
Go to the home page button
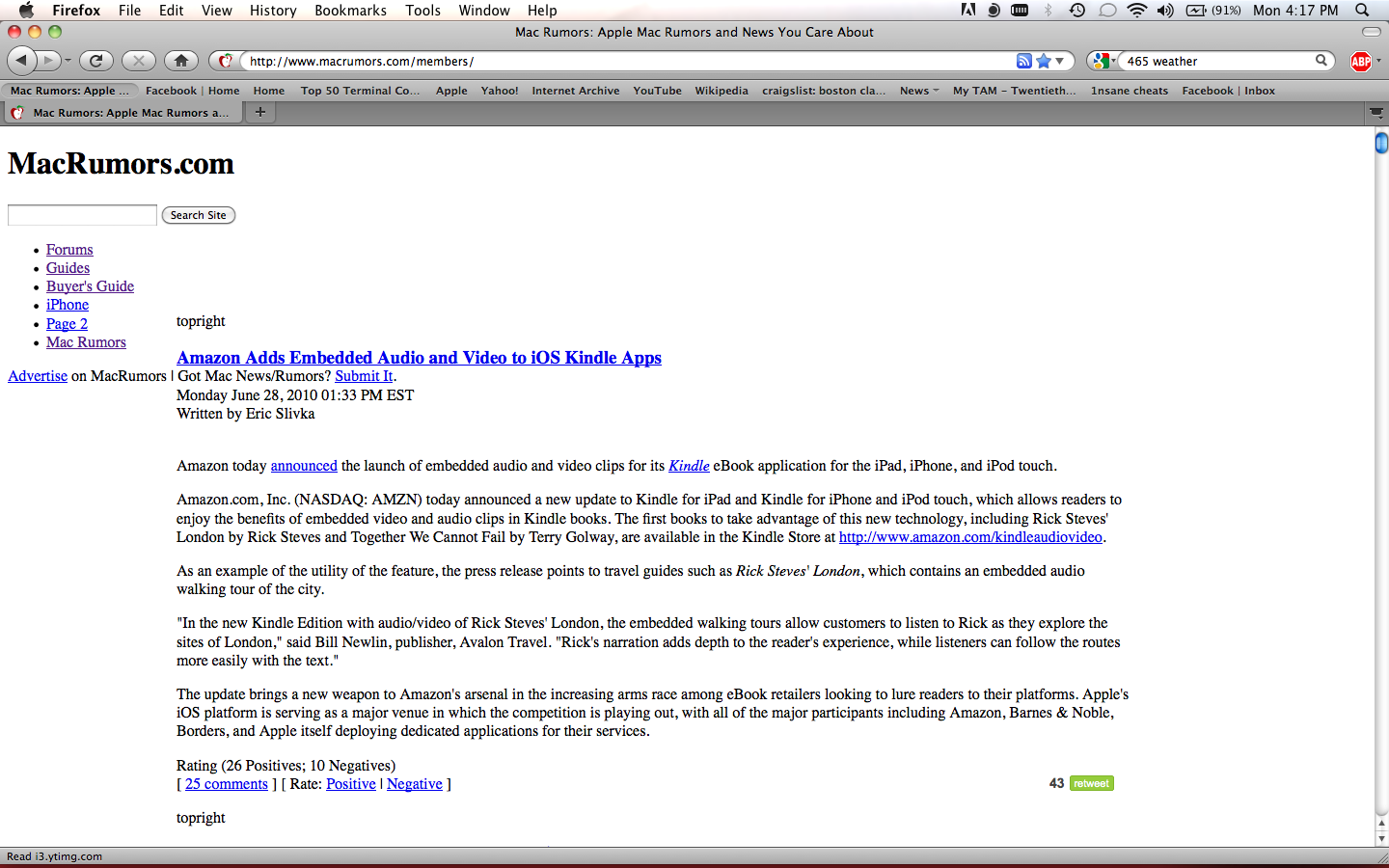coord(181,61)
